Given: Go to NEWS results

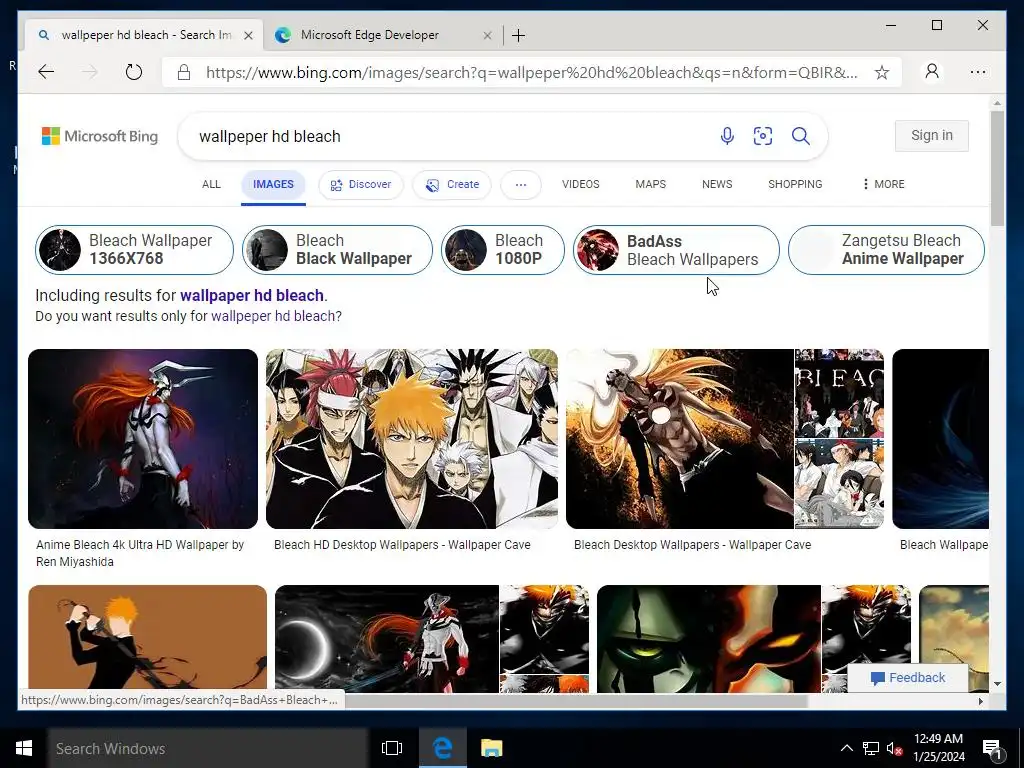Looking at the screenshot, I should click(x=717, y=184).
